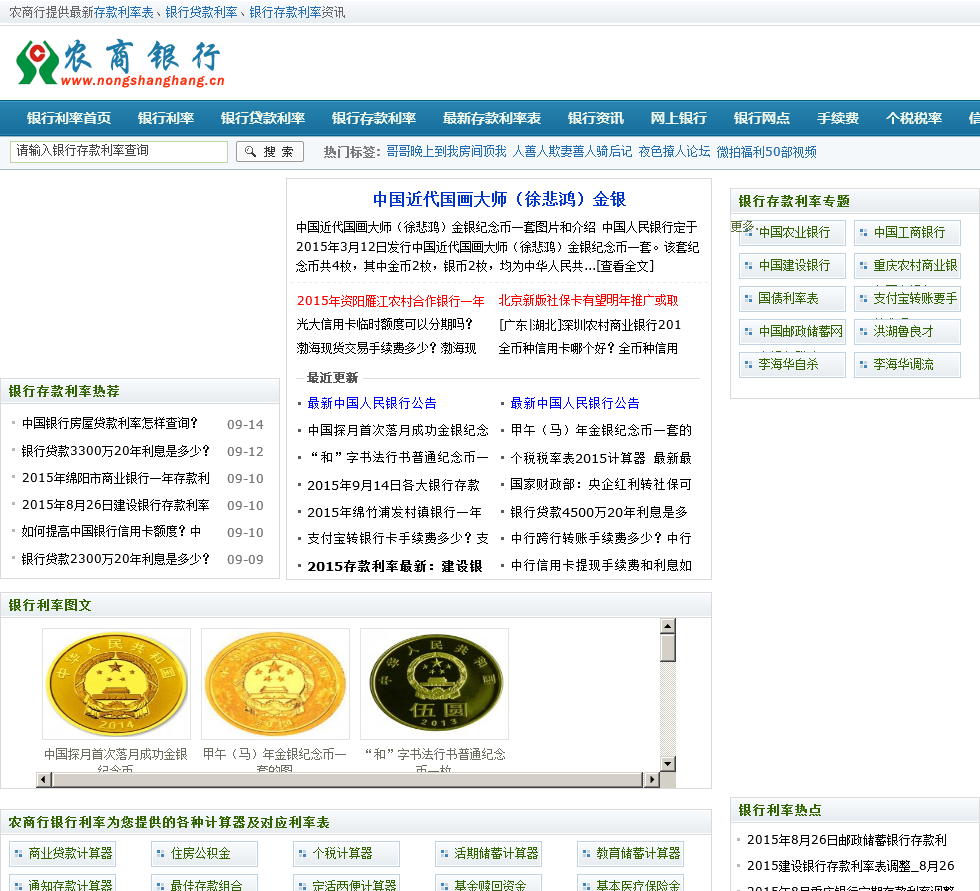Open 支付宝转银行卡手续费多少 link

(x=398, y=538)
